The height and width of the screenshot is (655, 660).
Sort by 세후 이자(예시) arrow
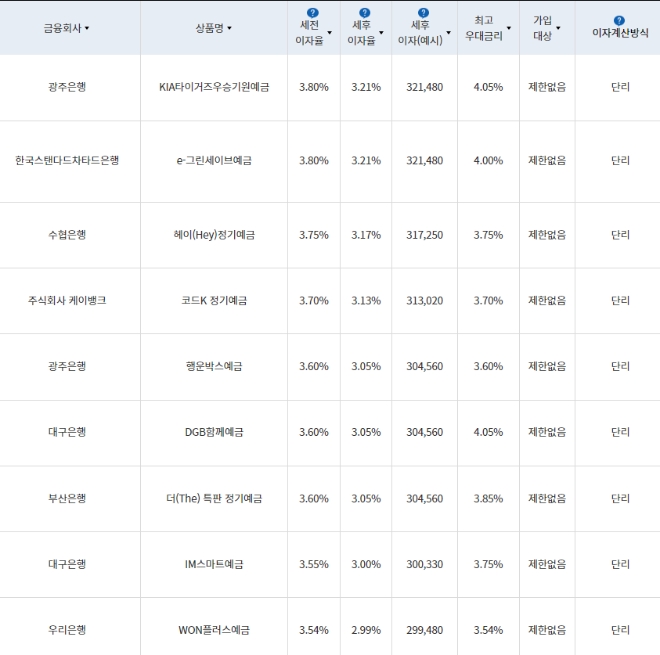[449, 32]
